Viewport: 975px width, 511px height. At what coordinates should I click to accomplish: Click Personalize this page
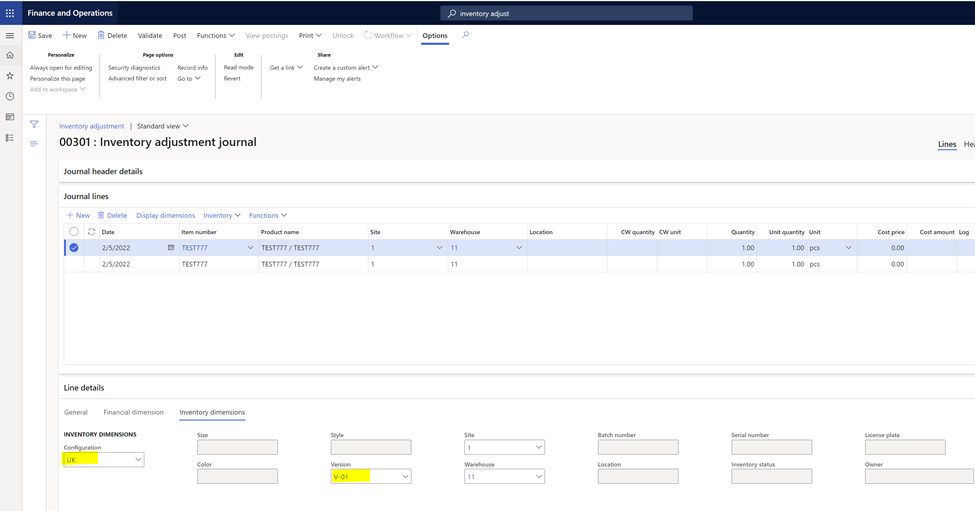point(57,79)
